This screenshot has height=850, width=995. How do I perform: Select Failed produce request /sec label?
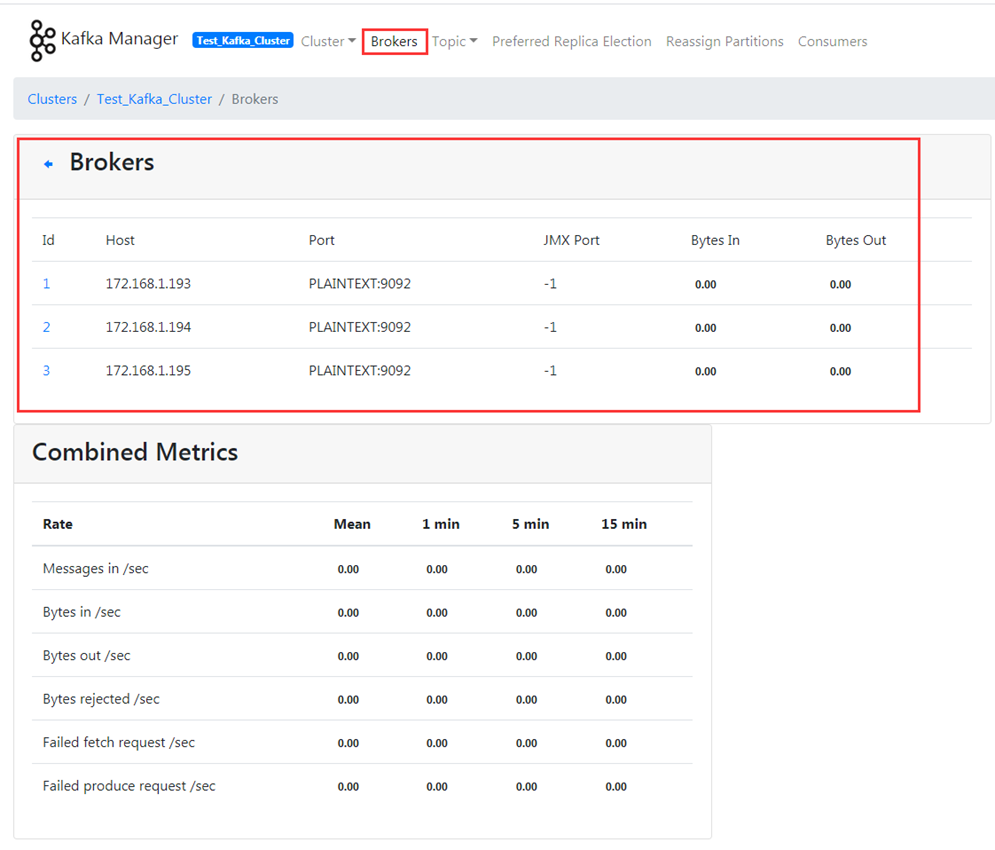pyautogui.click(x=129, y=786)
